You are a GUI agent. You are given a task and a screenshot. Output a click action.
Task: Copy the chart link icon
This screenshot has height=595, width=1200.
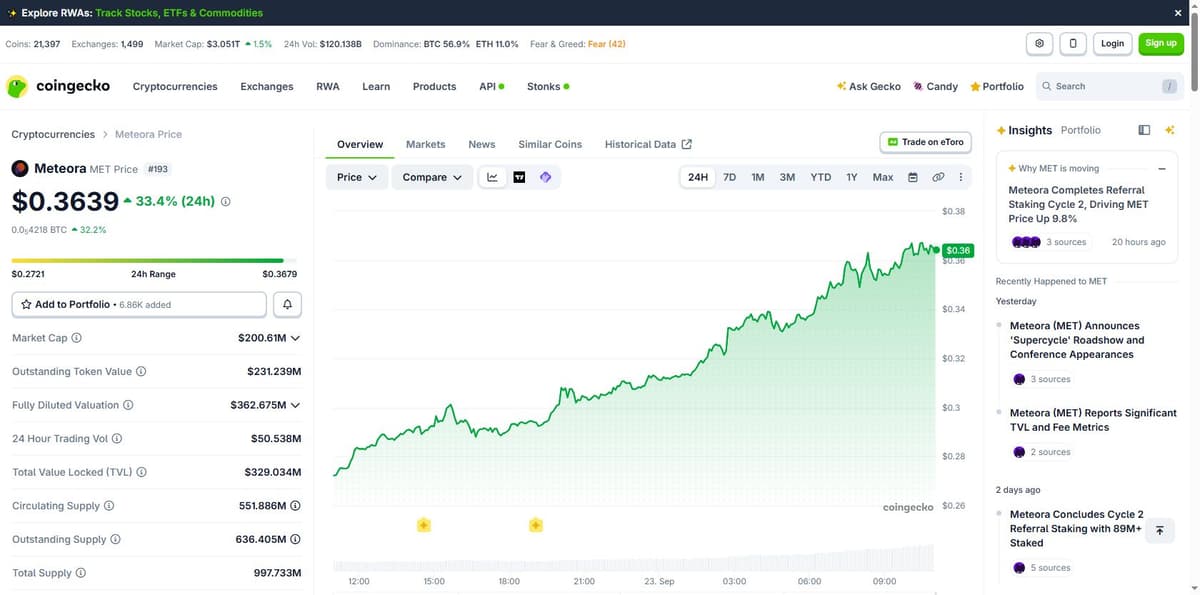click(938, 177)
